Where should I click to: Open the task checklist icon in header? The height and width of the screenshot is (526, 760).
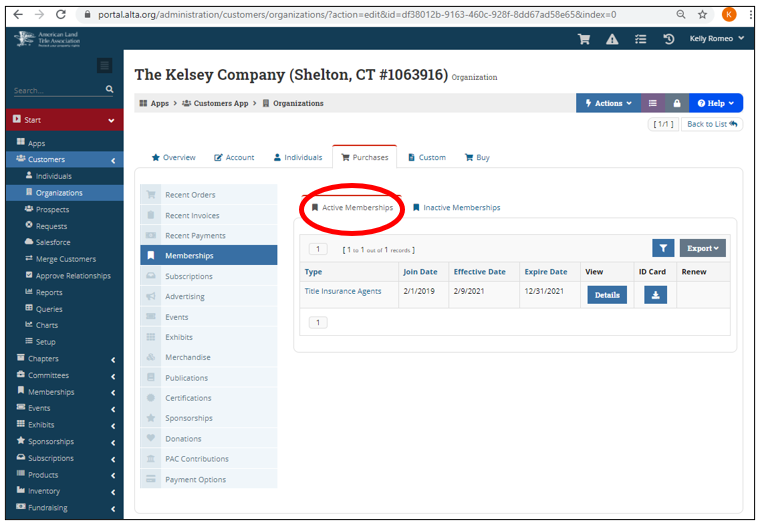click(641, 39)
